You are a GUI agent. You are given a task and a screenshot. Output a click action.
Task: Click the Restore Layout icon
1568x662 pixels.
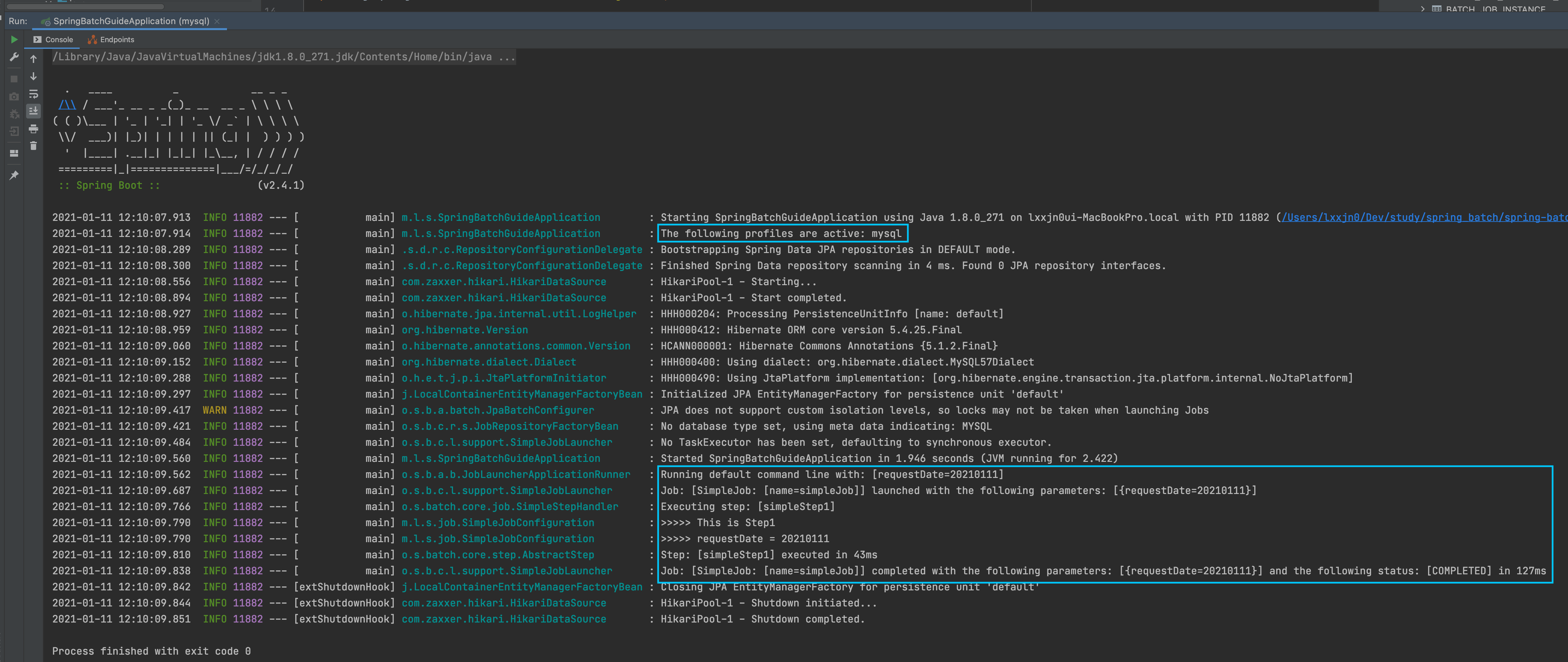click(14, 153)
